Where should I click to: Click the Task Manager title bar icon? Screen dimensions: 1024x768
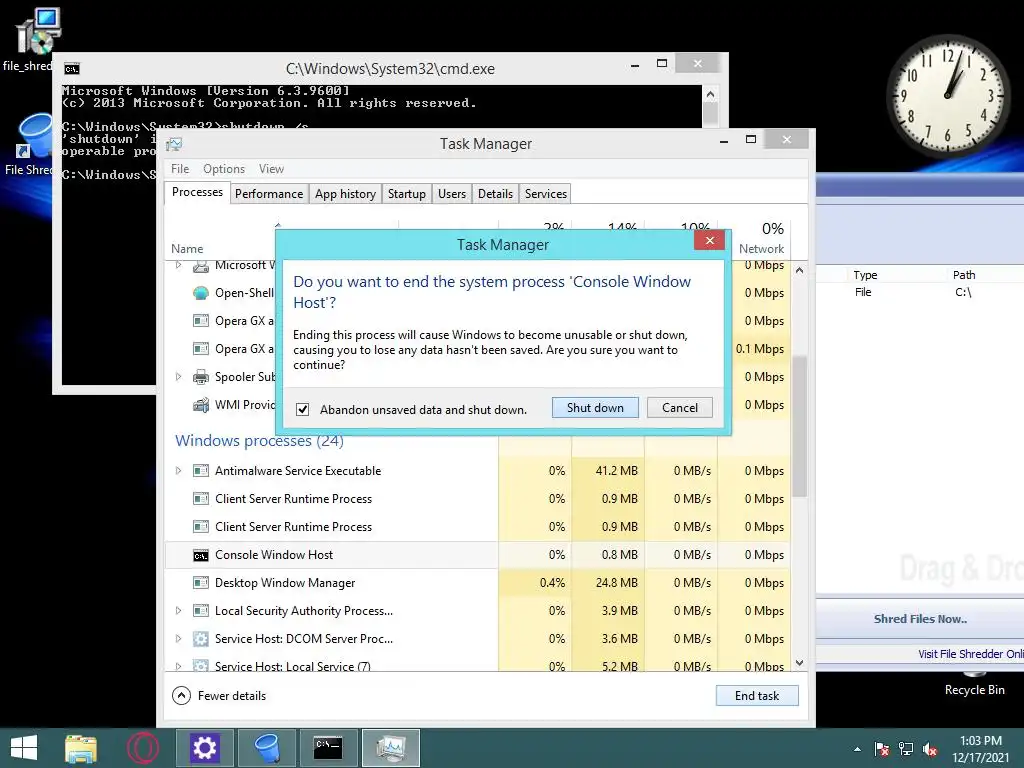tap(174, 144)
